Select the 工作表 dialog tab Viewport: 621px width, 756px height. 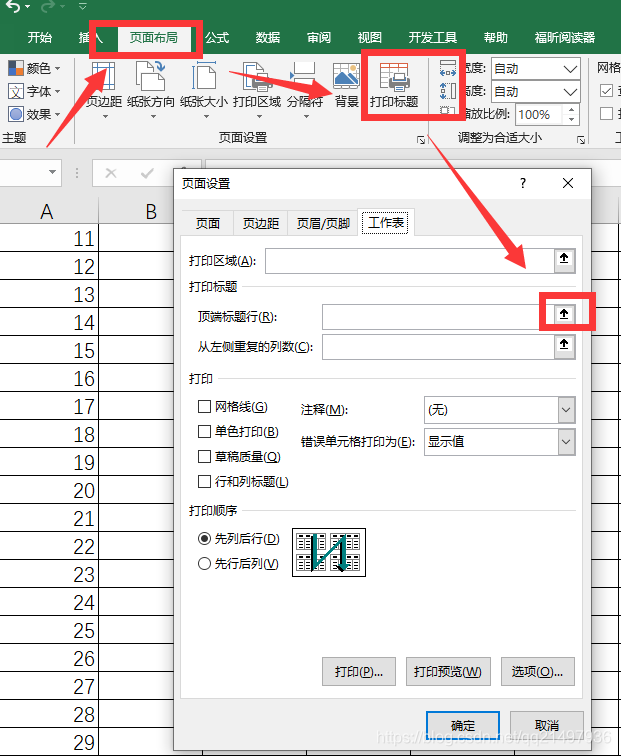pos(386,222)
